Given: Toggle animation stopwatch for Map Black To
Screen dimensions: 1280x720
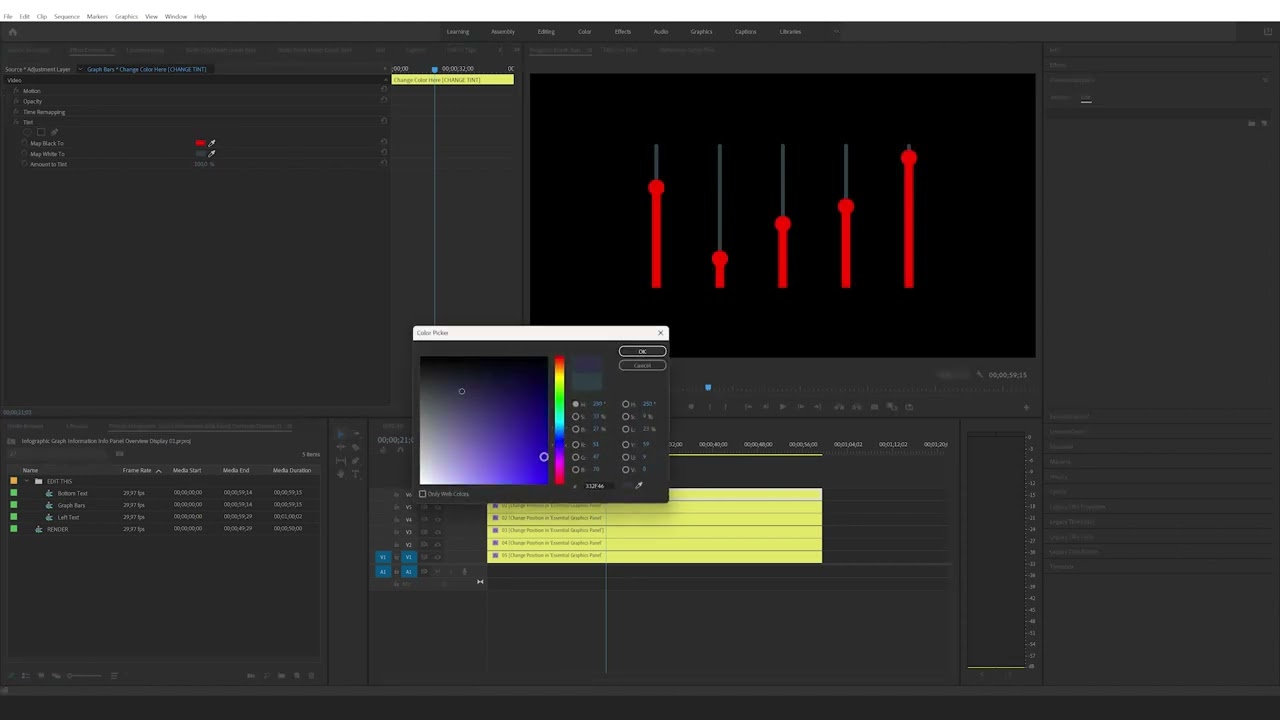Looking at the screenshot, I should (24, 143).
